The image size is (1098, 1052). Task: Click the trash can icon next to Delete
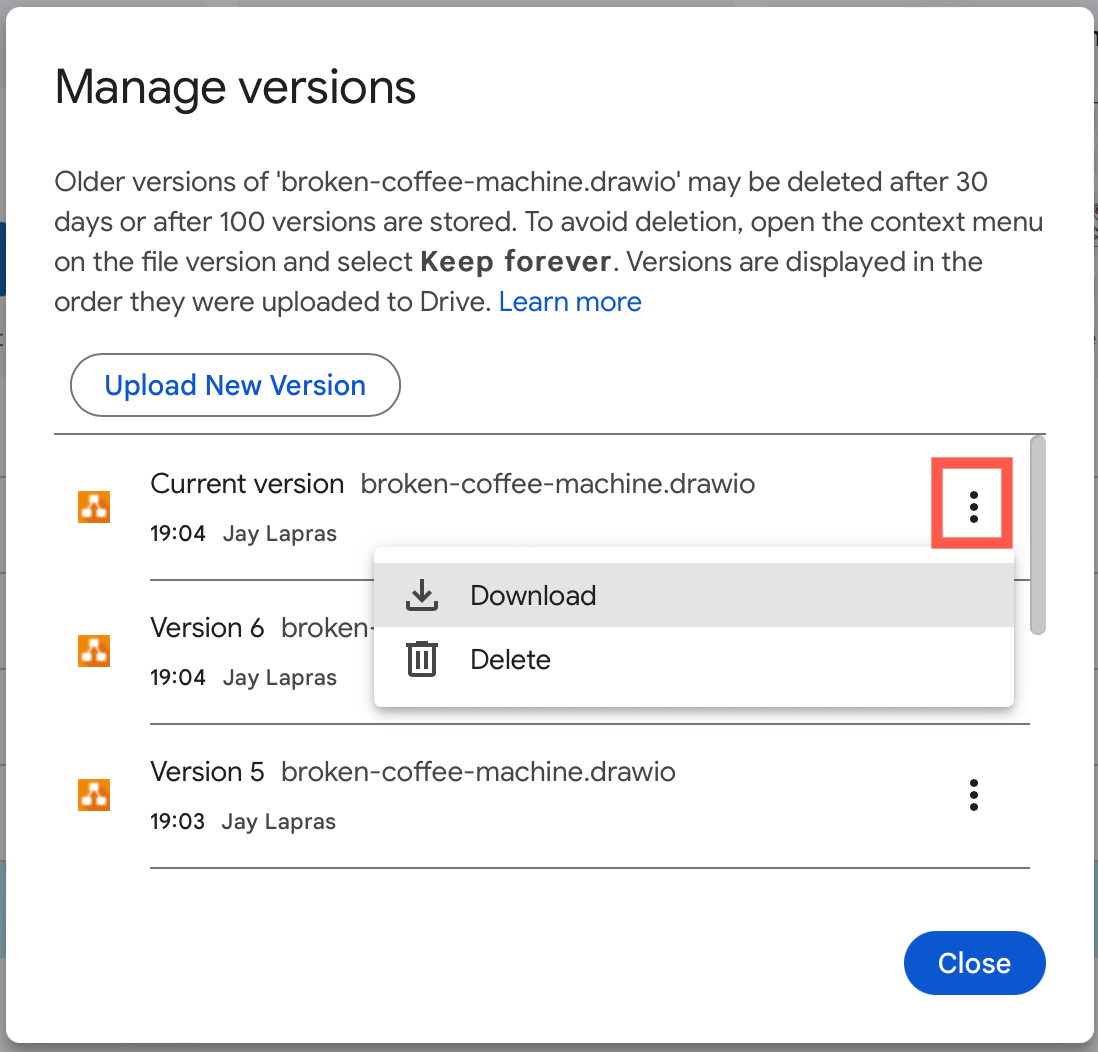[421, 658]
